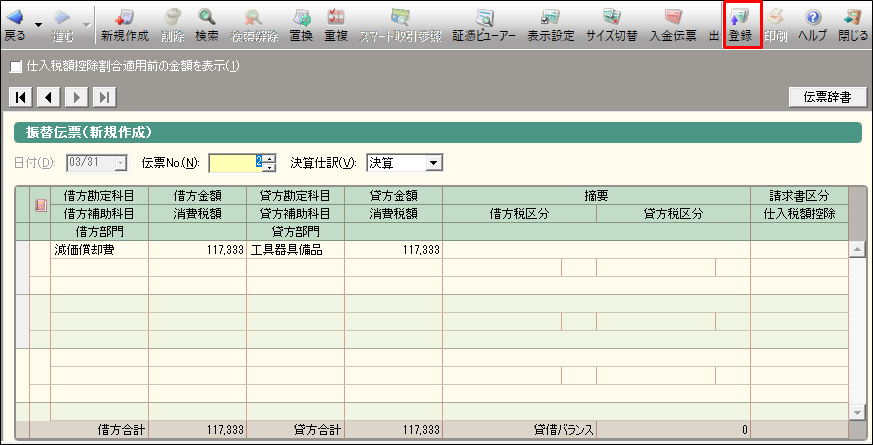This screenshot has width=873, height=445.
Task: Select the 減価償却費 debit account cell
Action: (x=99, y=250)
